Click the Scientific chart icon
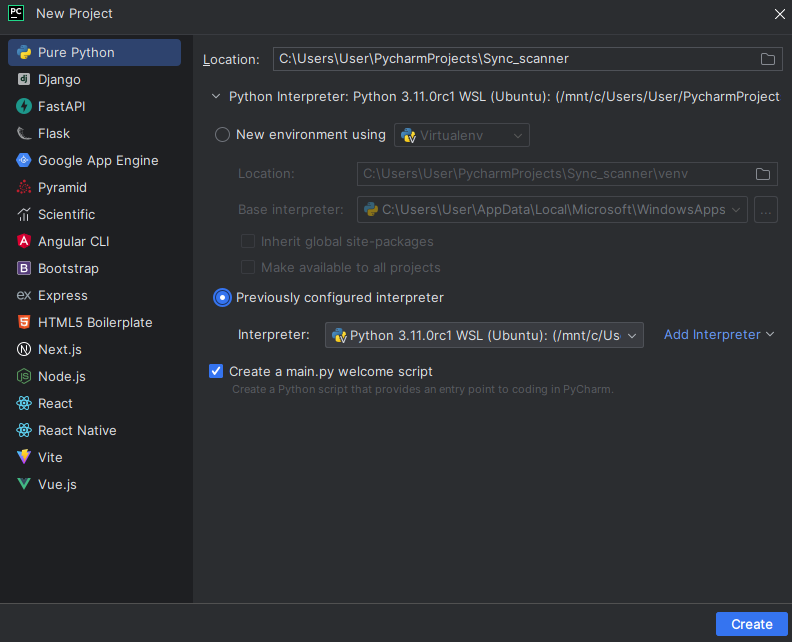The height and width of the screenshot is (642, 792). (x=24, y=214)
